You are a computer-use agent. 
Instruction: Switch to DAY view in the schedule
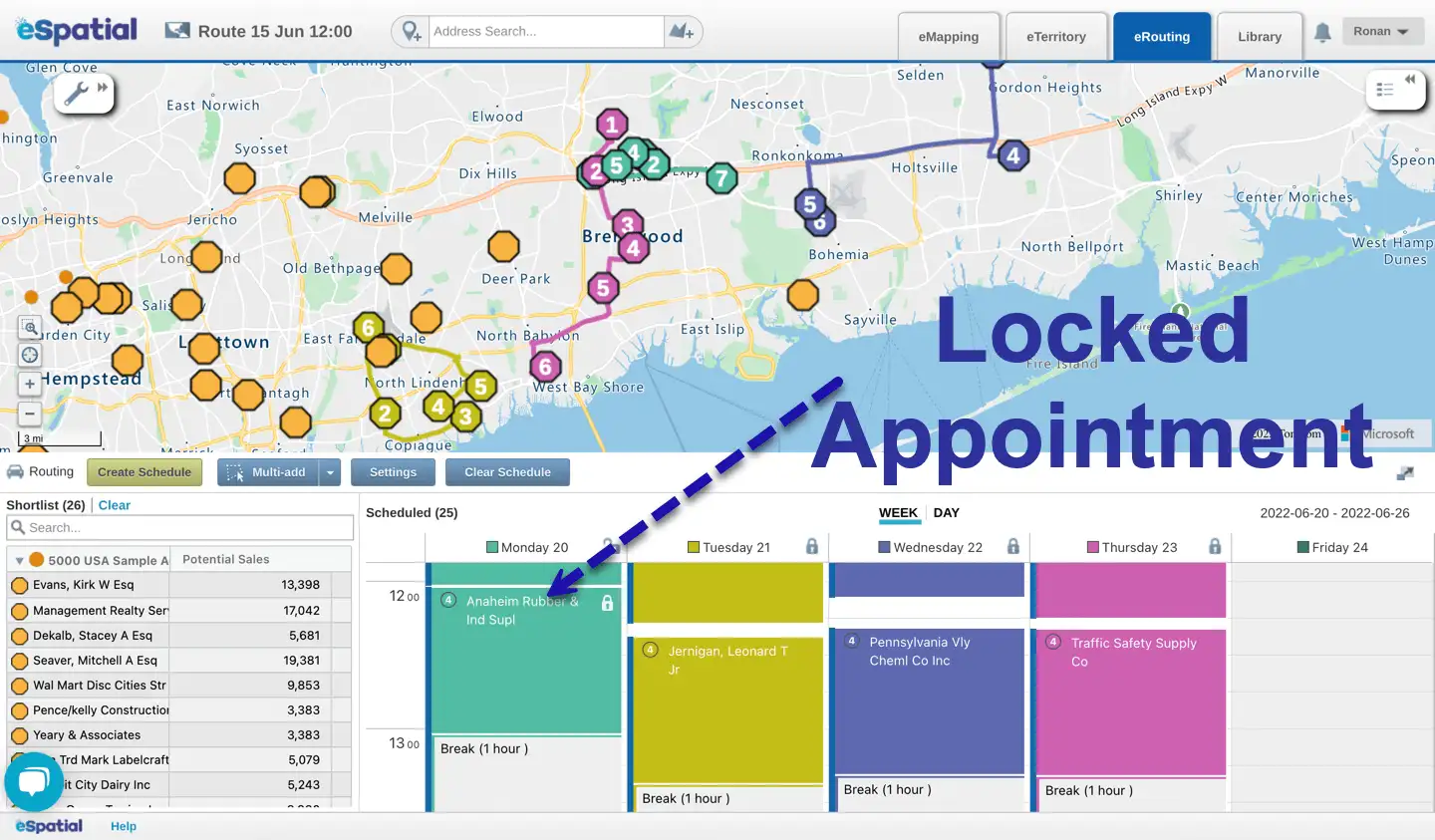[x=946, y=513]
